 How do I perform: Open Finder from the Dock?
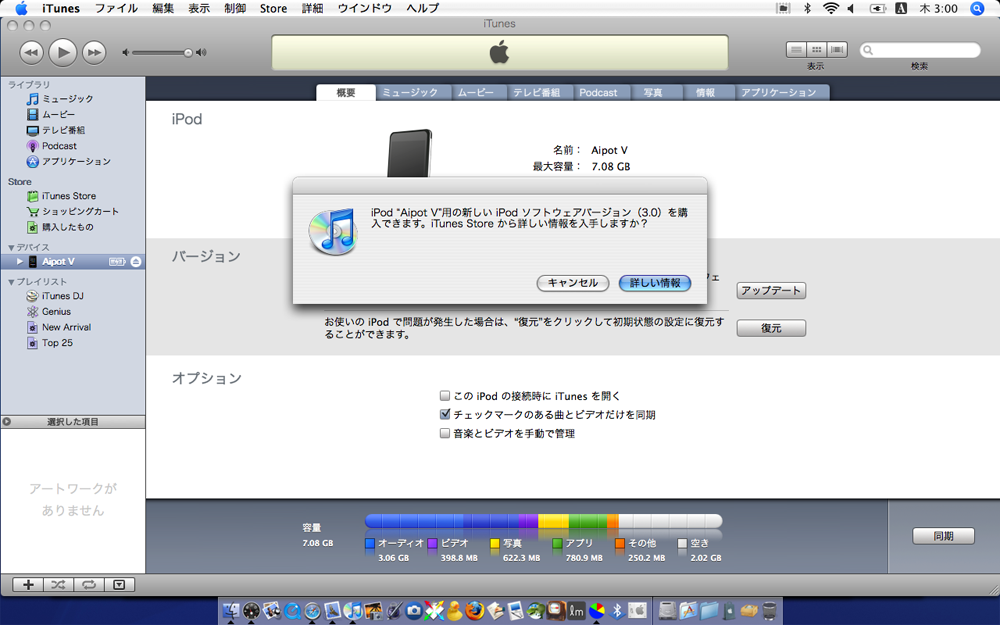click(231, 611)
